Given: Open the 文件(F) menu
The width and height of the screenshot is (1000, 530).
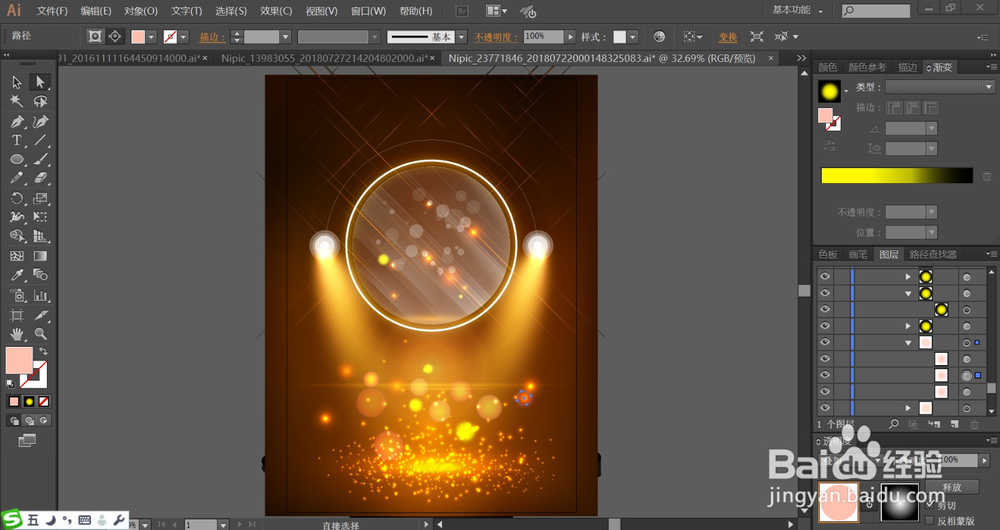Looking at the screenshot, I should [52, 11].
